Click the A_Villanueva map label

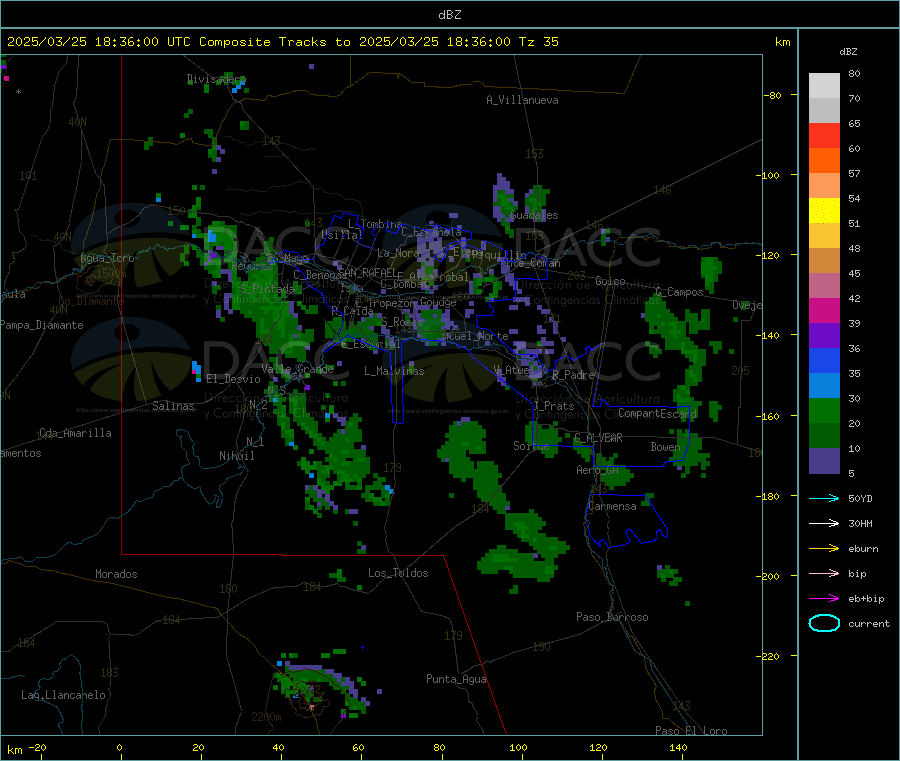[522, 100]
